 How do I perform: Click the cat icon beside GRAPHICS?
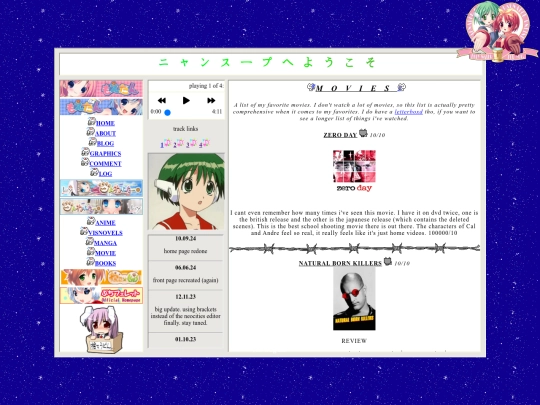click(85, 152)
